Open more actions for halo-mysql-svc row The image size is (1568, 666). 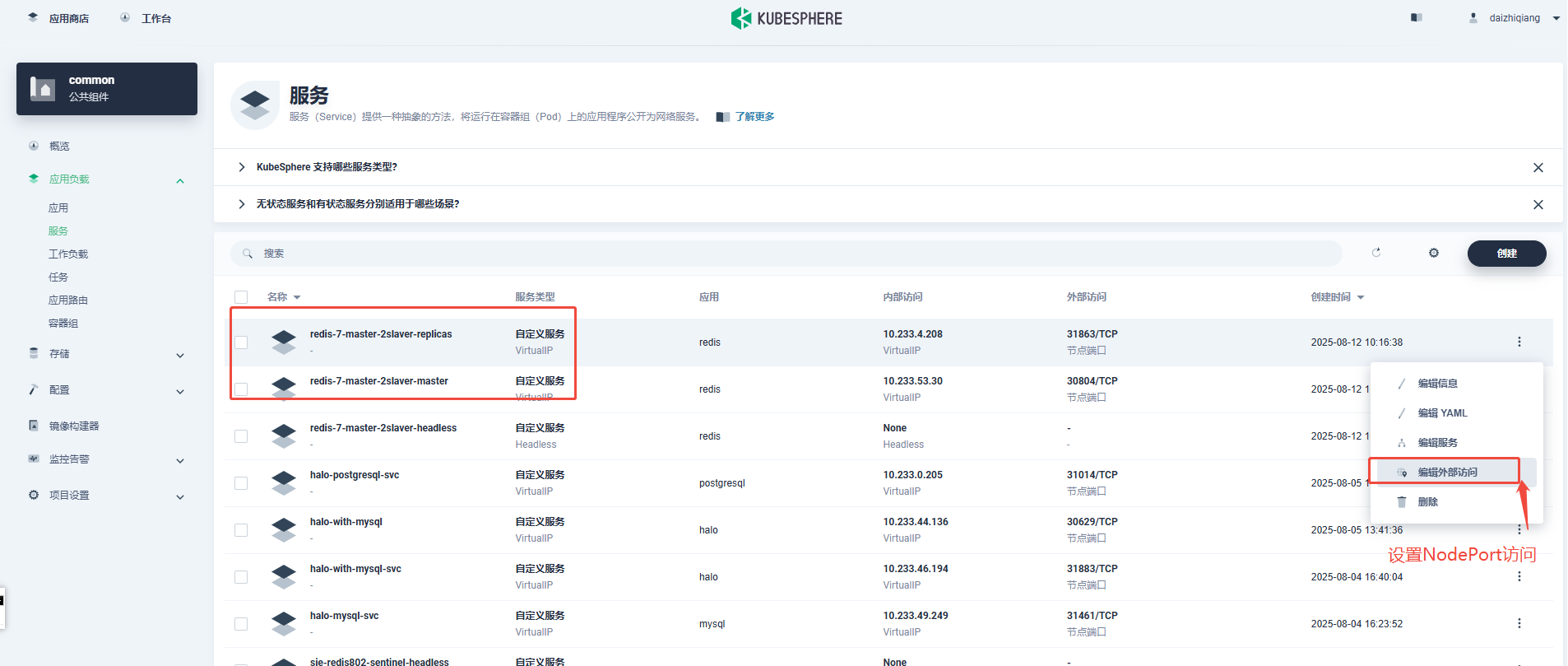(x=1519, y=623)
